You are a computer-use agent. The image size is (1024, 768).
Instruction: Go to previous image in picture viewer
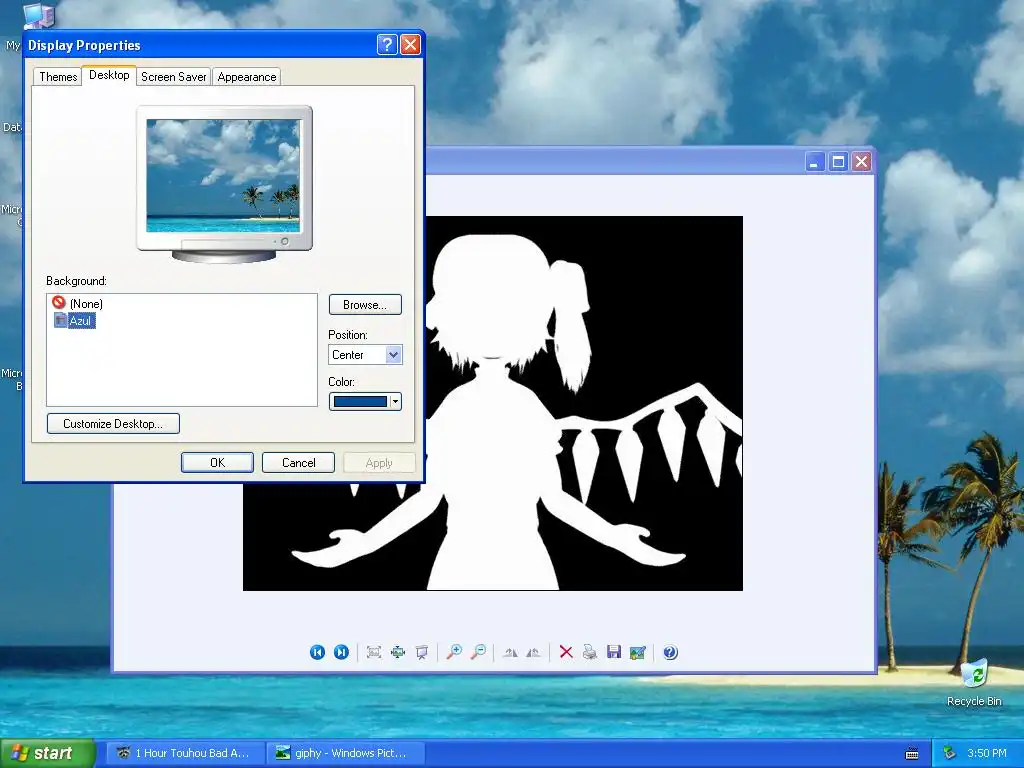coord(317,652)
